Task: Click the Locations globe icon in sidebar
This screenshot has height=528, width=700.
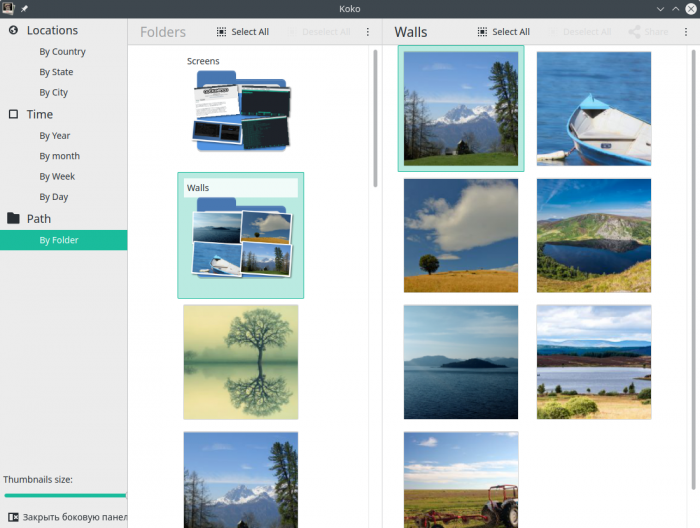Action: 13,30
